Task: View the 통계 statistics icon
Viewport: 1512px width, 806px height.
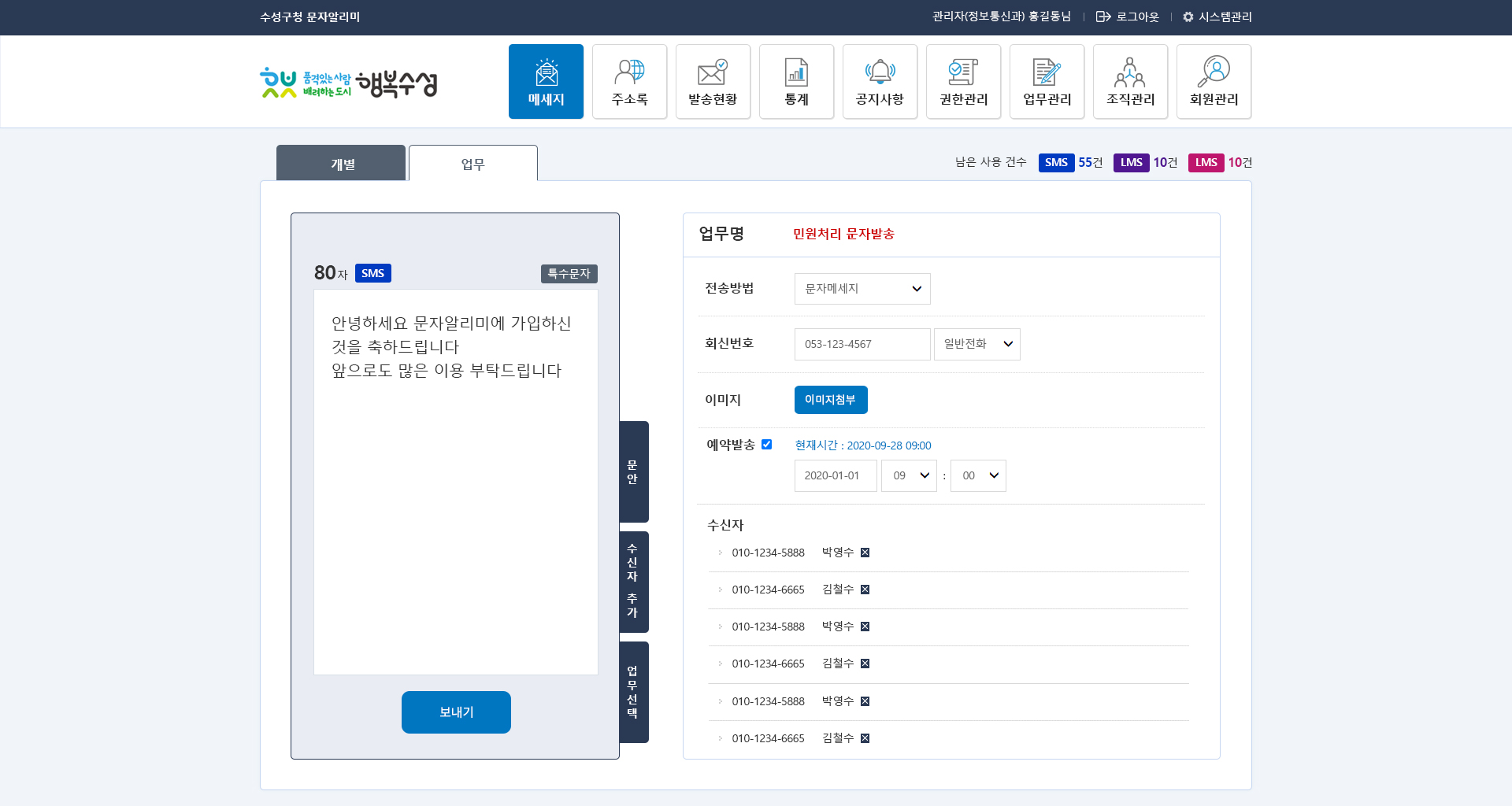Action: 796,81
